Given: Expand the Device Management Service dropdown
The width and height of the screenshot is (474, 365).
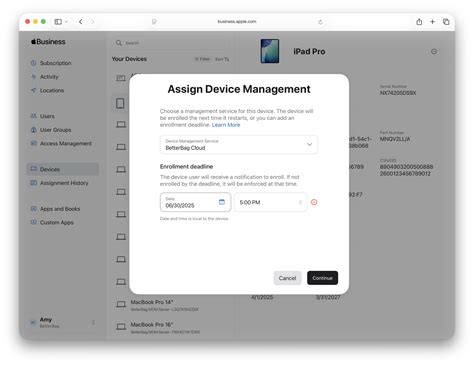Looking at the screenshot, I should tap(239, 144).
